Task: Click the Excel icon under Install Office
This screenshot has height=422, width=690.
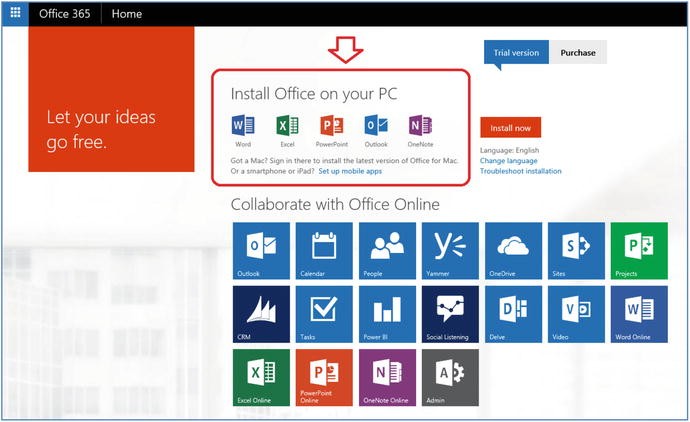Action: pyautogui.click(x=287, y=126)
